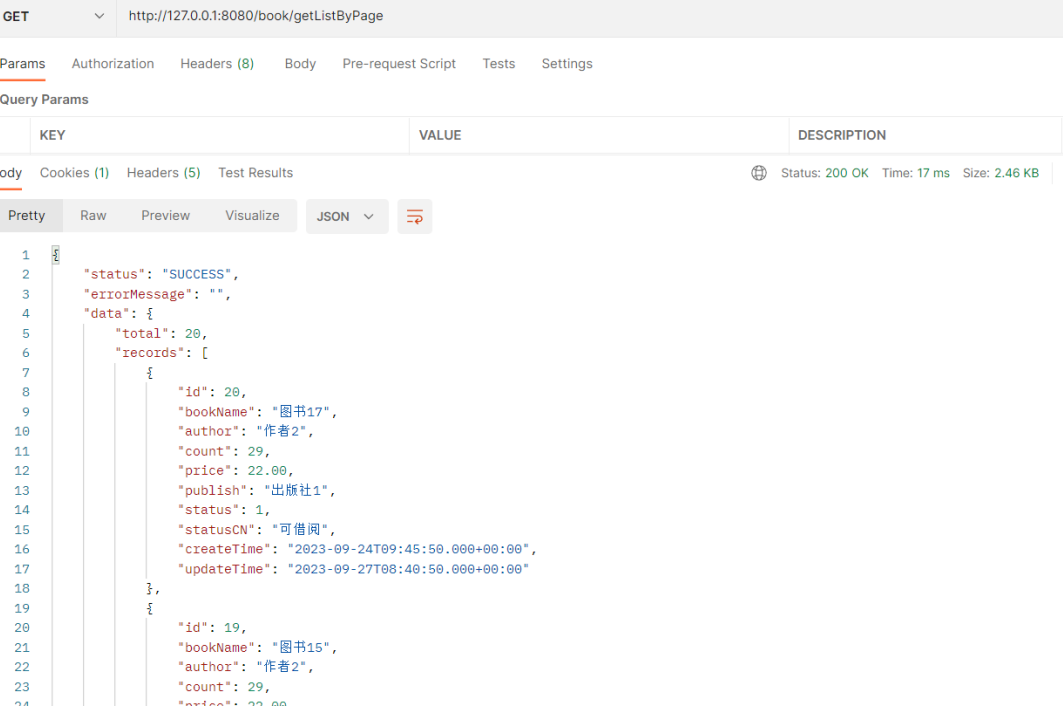Click the bookName value "图书15"

[x=301, y=648]
